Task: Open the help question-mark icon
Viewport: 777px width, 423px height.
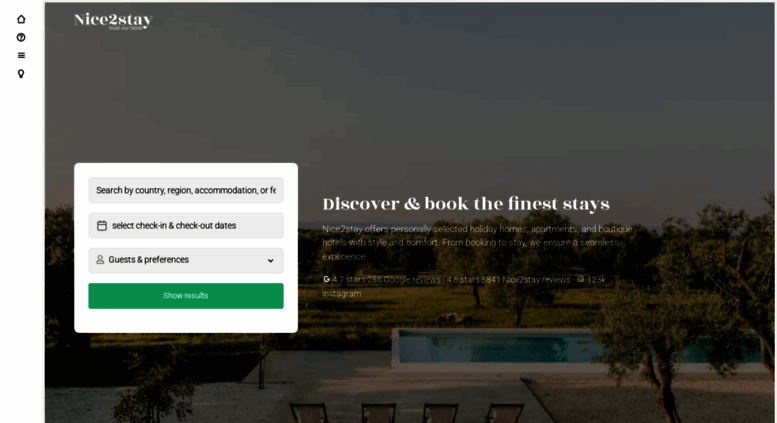Action: click(x=21, y=37)
